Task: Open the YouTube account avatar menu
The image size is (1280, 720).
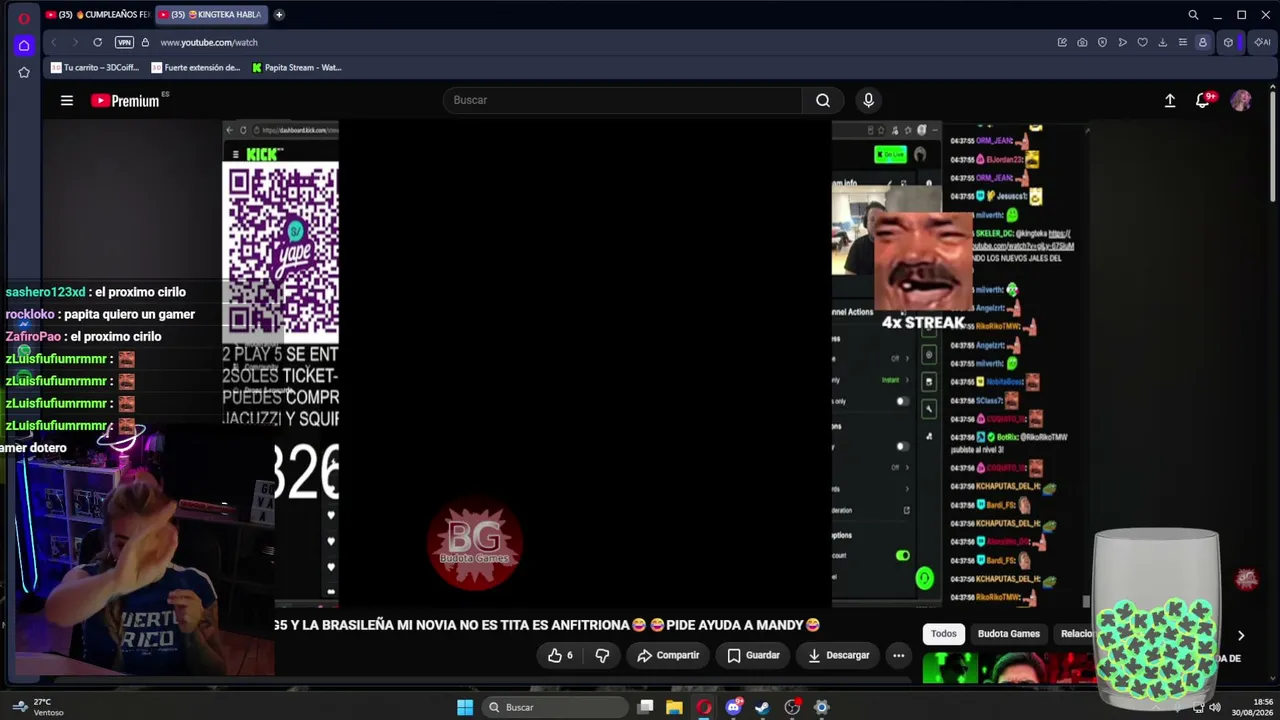Action: pos(1241,100)
